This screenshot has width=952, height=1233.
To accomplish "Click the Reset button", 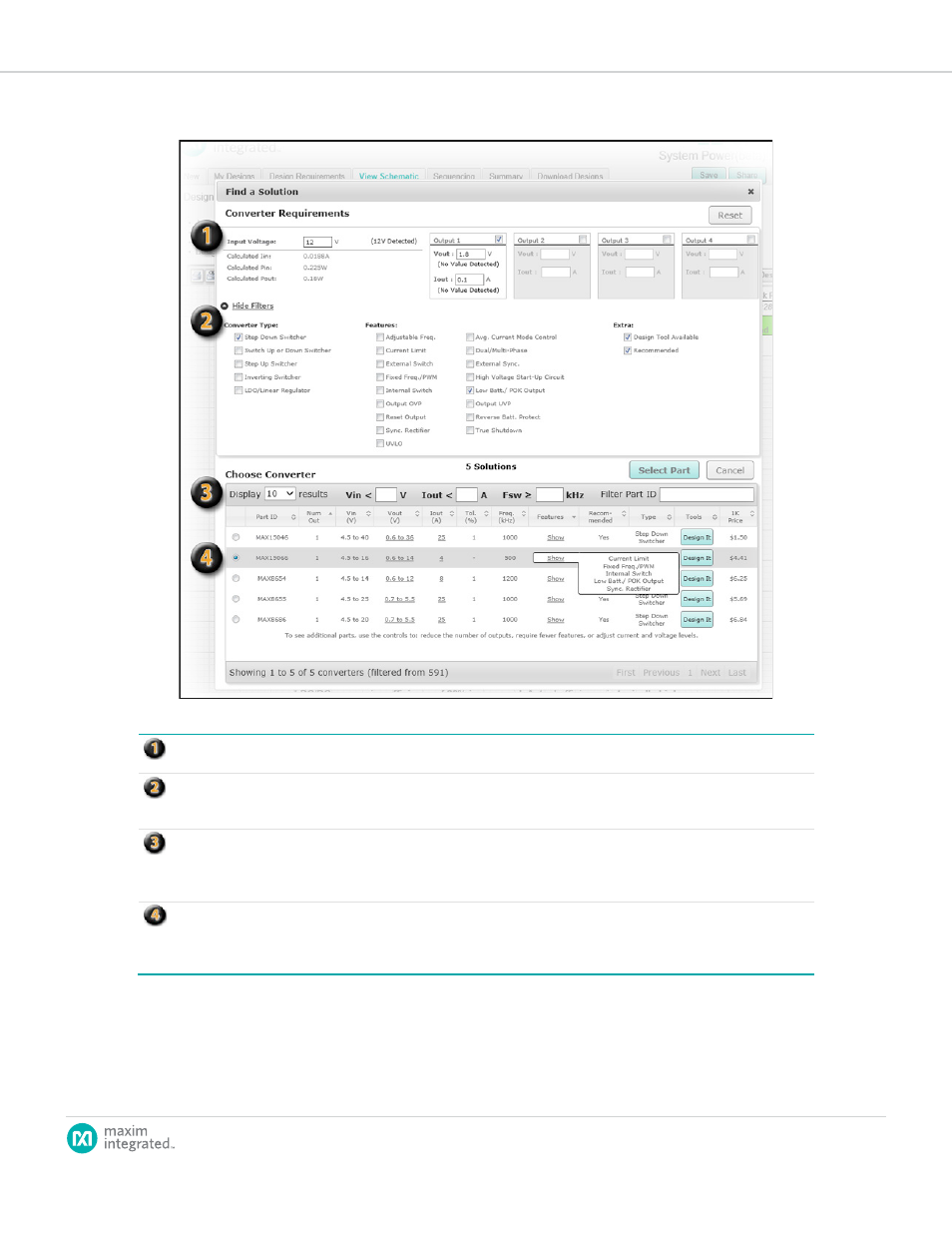I will pyautogui.click(x=730, y=215).
